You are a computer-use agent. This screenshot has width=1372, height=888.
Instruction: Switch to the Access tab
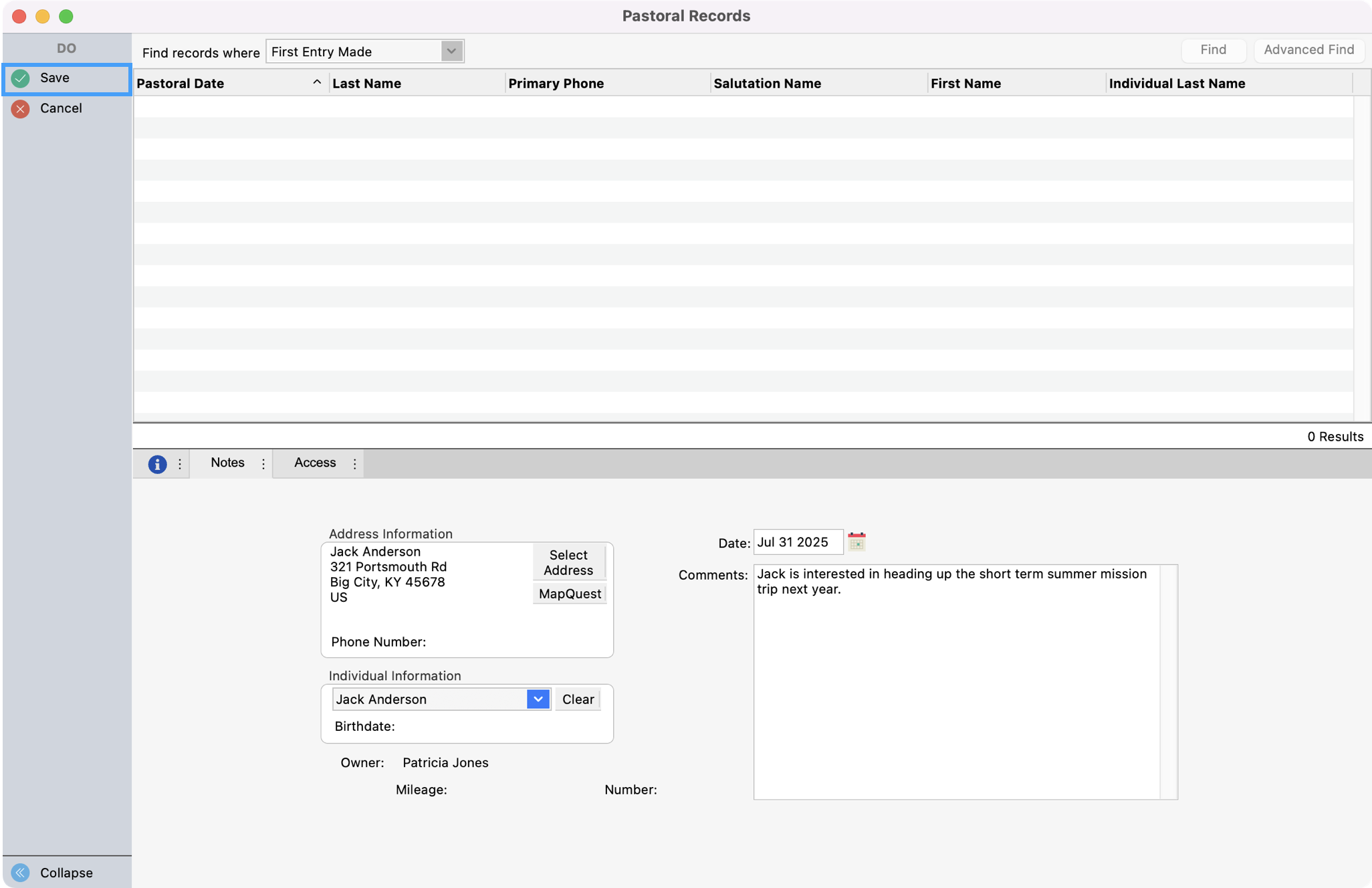click(x=314, y=462)
